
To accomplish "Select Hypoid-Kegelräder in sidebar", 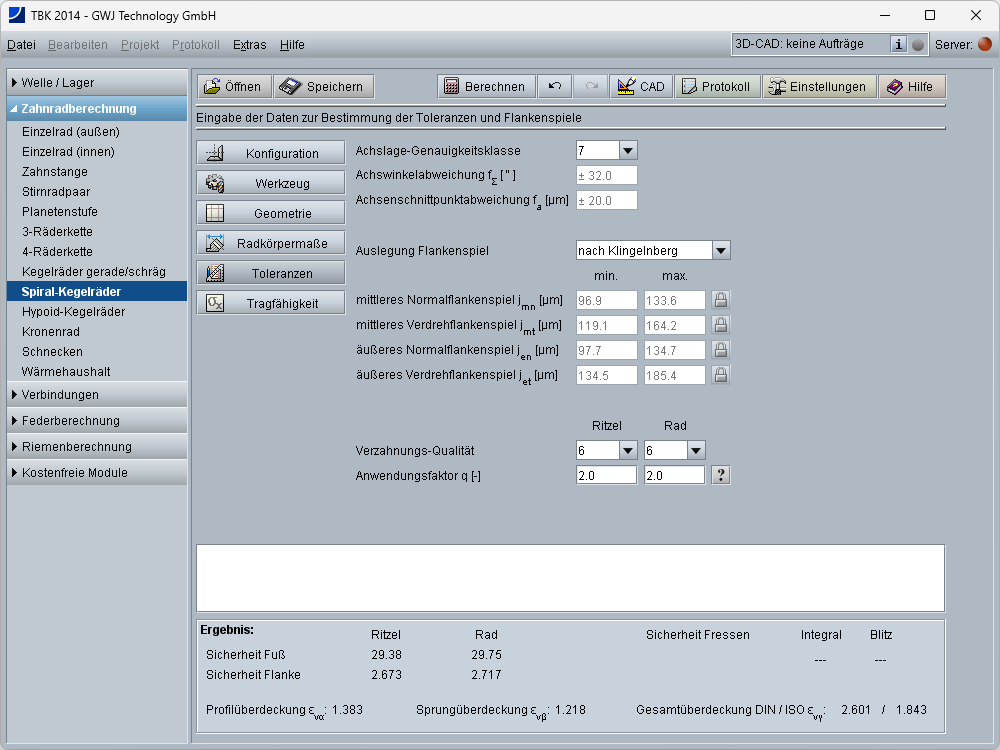I will [x=73, y=311].
